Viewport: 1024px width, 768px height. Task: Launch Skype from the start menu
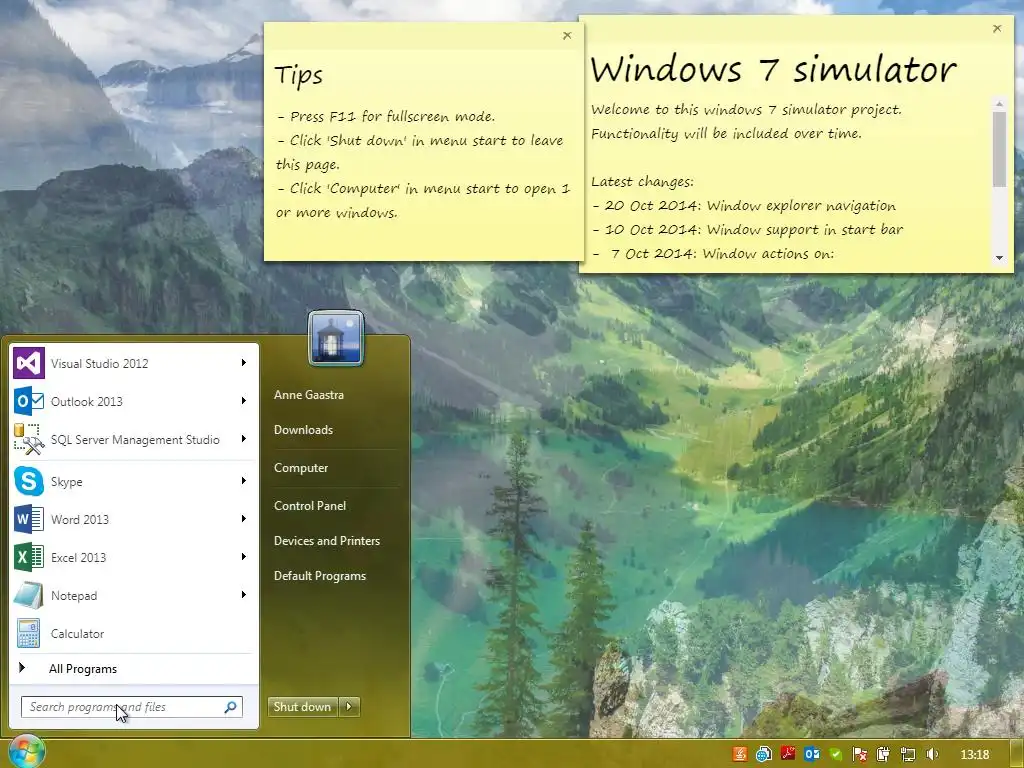point(134,481)
